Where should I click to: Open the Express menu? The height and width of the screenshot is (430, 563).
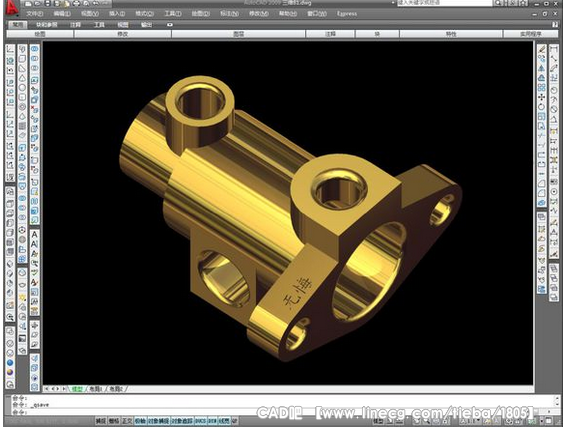(347, 14)
